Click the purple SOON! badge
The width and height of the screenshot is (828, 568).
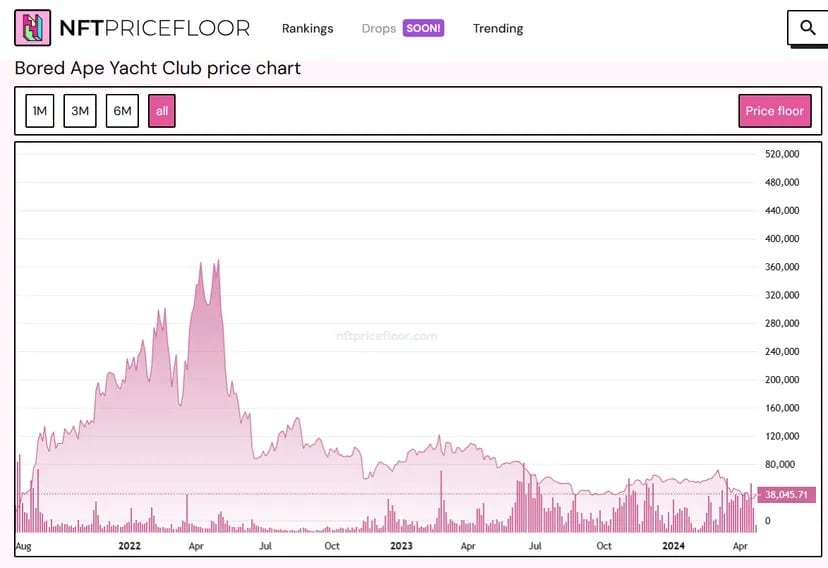(x=424, y=28)
